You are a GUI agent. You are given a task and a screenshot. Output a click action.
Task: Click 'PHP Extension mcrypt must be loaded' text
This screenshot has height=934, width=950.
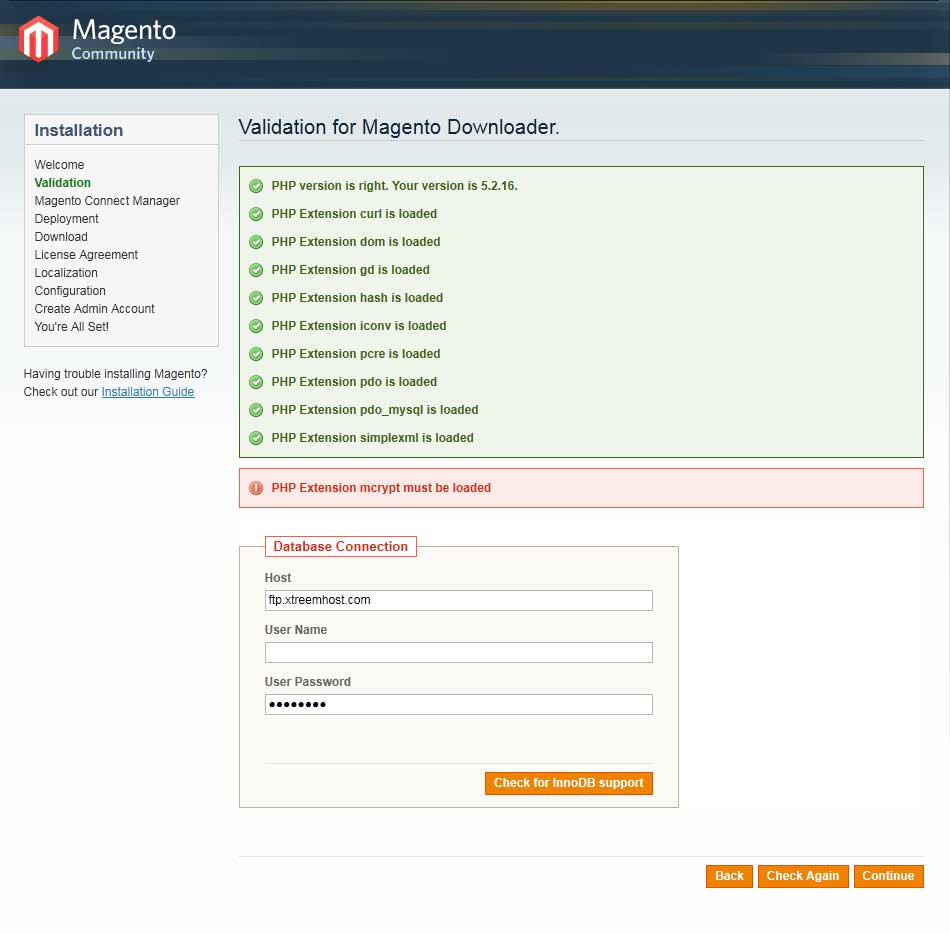point(381,488)
